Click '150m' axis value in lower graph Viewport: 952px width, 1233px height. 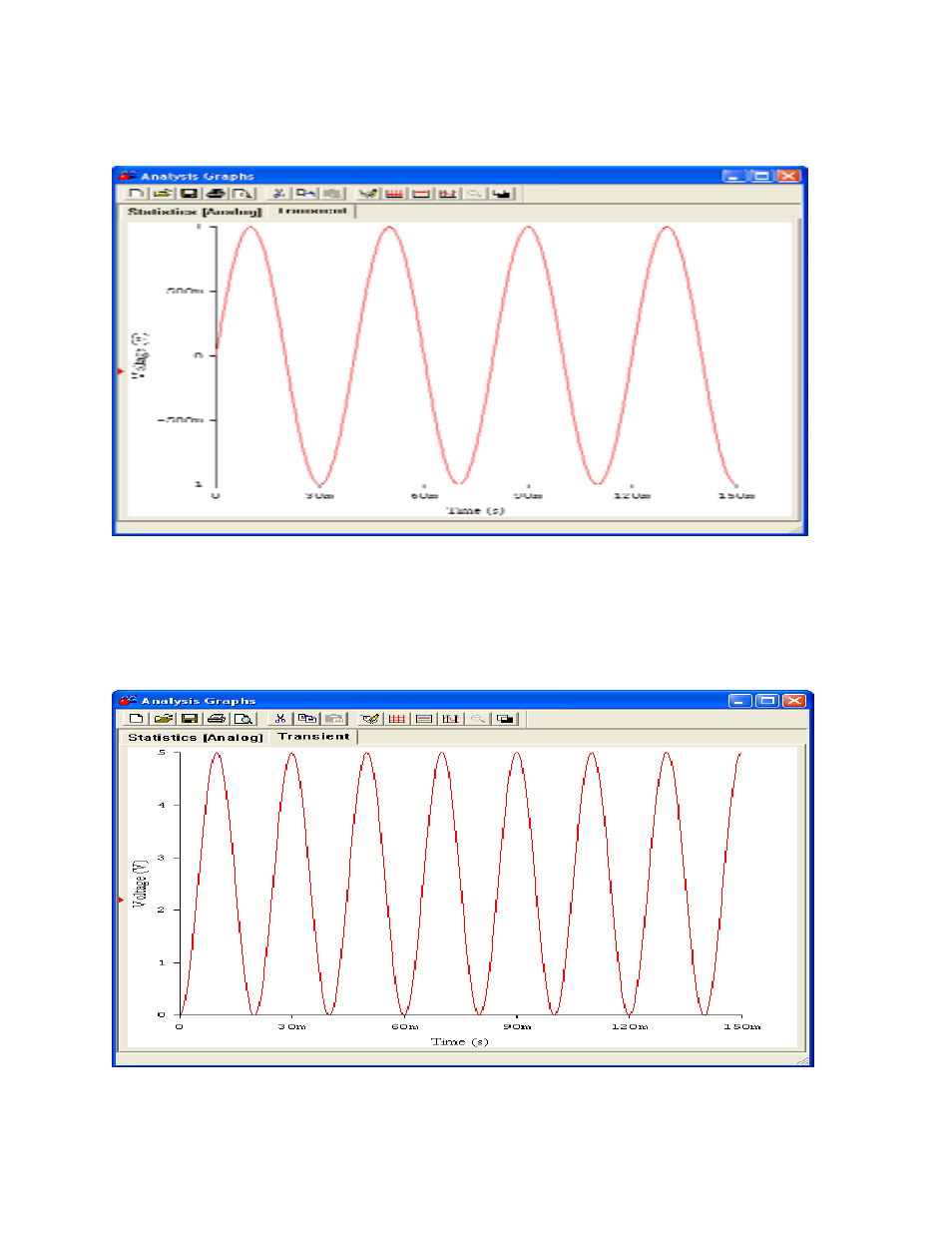point(742,1026)
